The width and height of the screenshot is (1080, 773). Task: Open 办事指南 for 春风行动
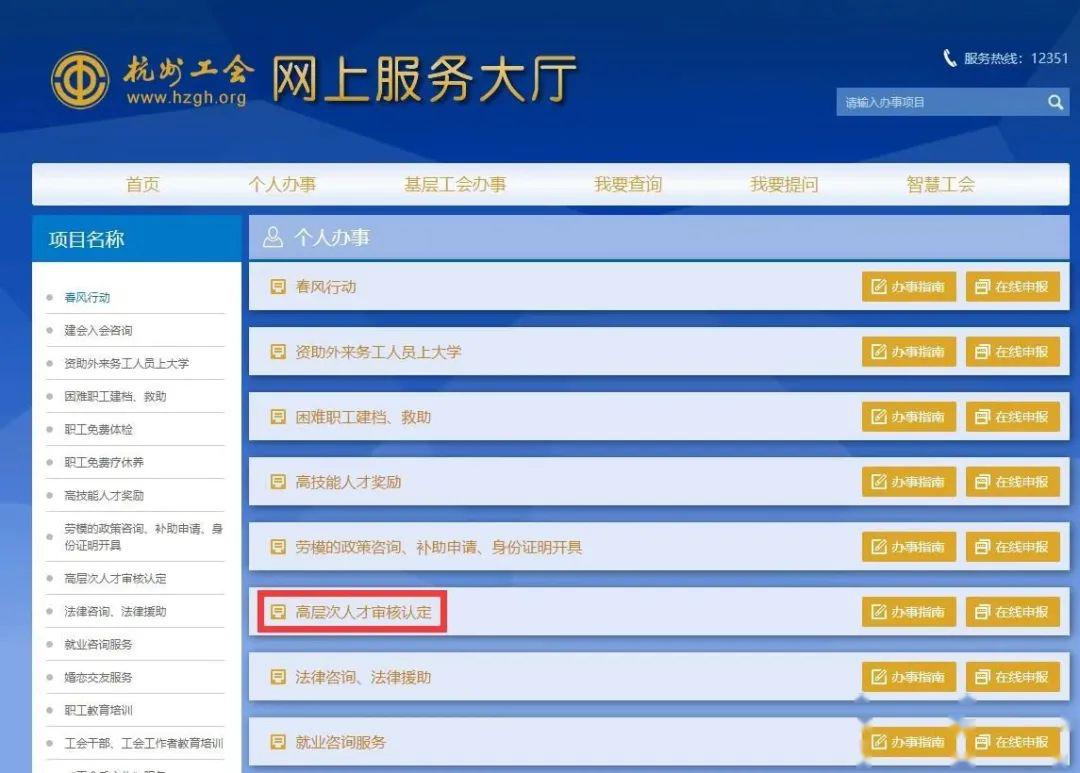[x=908, y=287]
